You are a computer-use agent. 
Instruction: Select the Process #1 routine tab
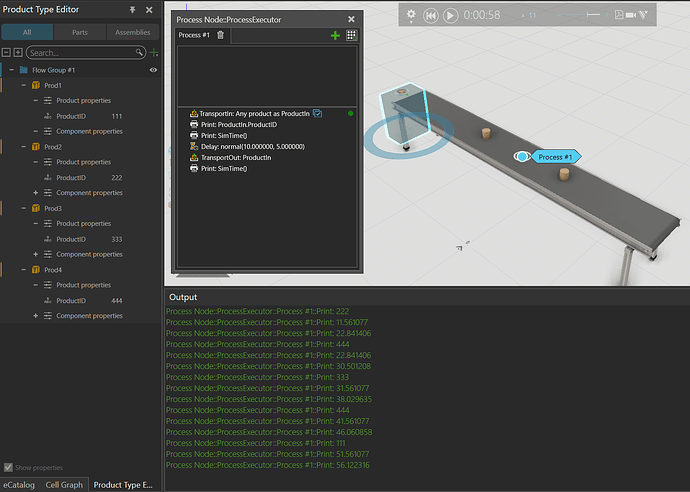[x=194, y=35]
